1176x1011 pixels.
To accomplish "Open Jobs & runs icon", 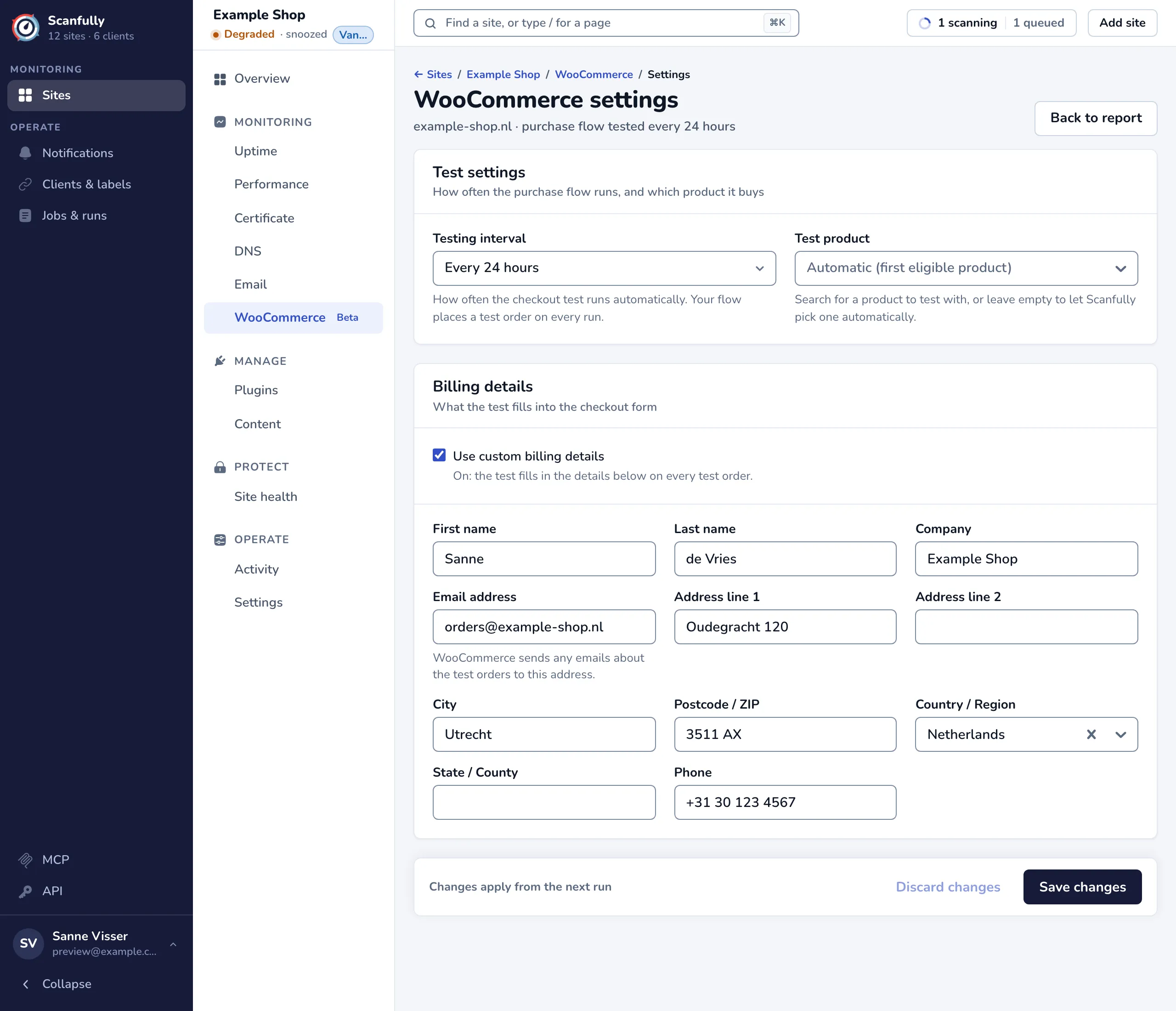I will 25,216.
